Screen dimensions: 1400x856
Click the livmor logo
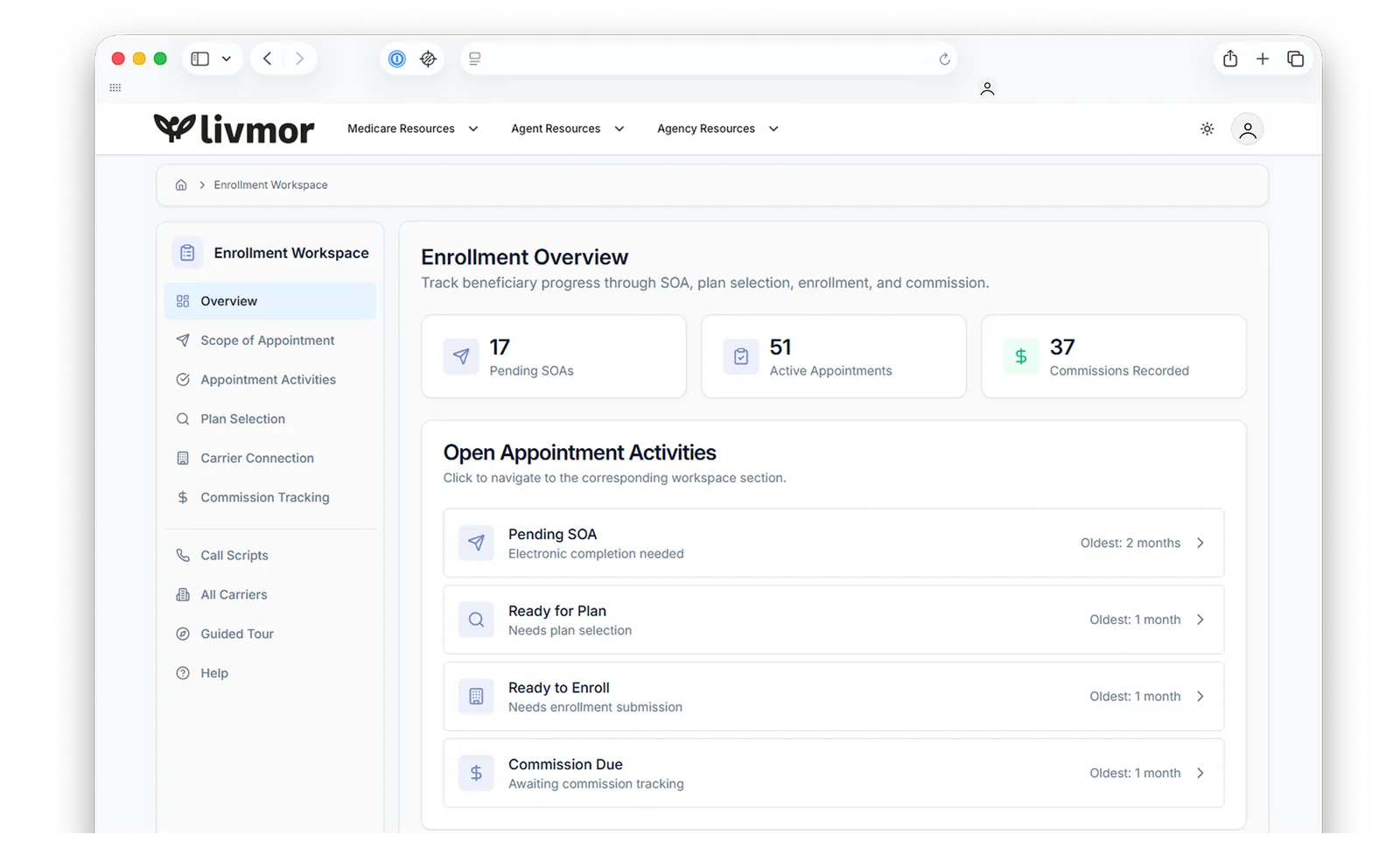(234, 129)
